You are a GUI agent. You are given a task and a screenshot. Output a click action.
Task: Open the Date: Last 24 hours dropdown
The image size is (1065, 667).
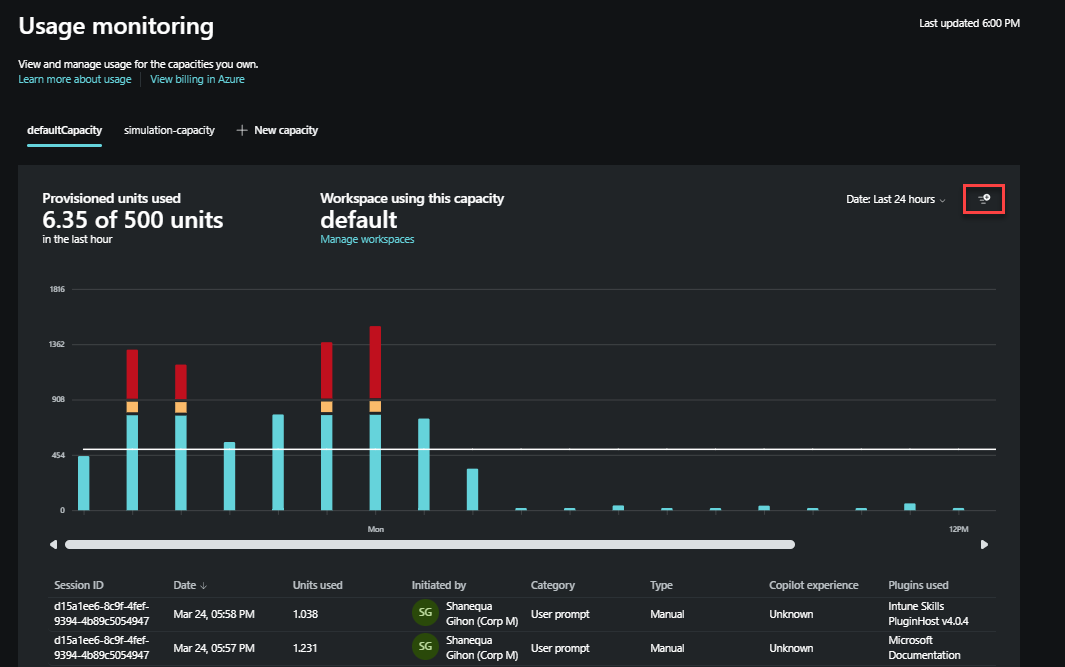pyautogui.click(x=895, y=199)
